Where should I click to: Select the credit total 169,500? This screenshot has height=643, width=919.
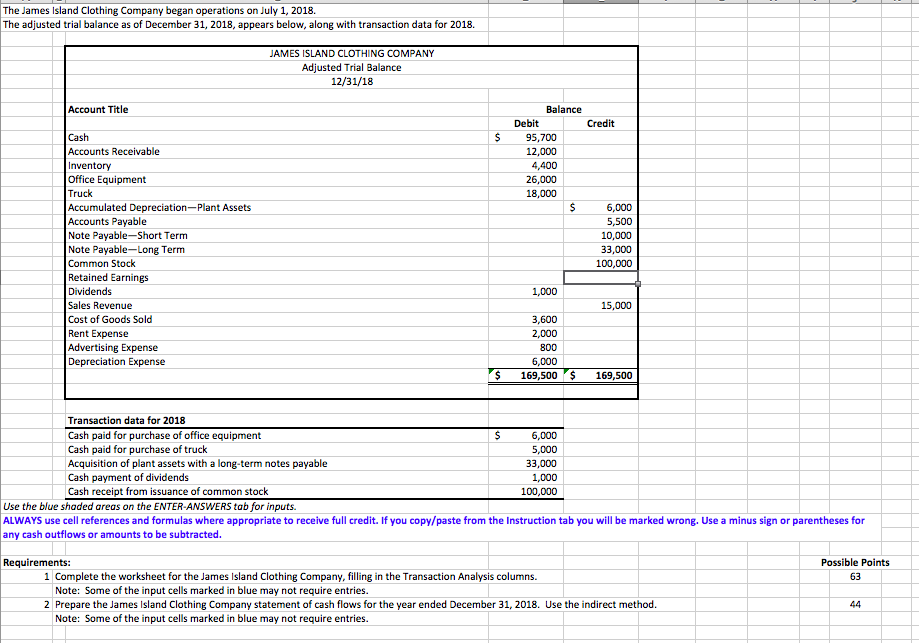(614, 376)
